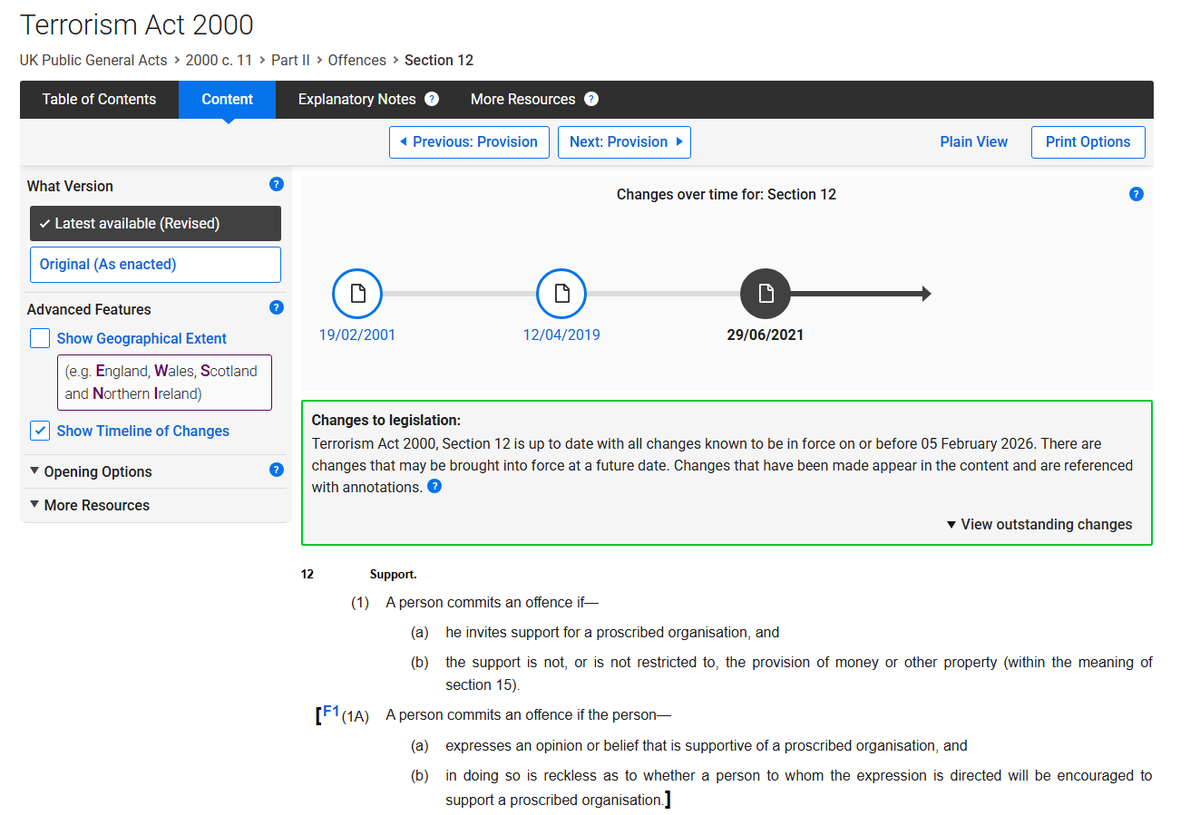Open help icon beside More Resources tab
The height and width of the screenshot is (815, 1200).
tap(591, 99)
